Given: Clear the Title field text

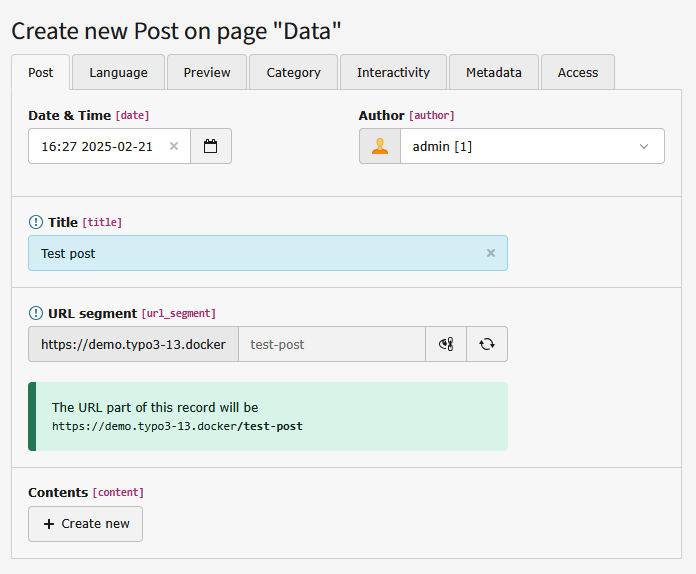Looking at the screenshot, I should [x=491, y=253].
